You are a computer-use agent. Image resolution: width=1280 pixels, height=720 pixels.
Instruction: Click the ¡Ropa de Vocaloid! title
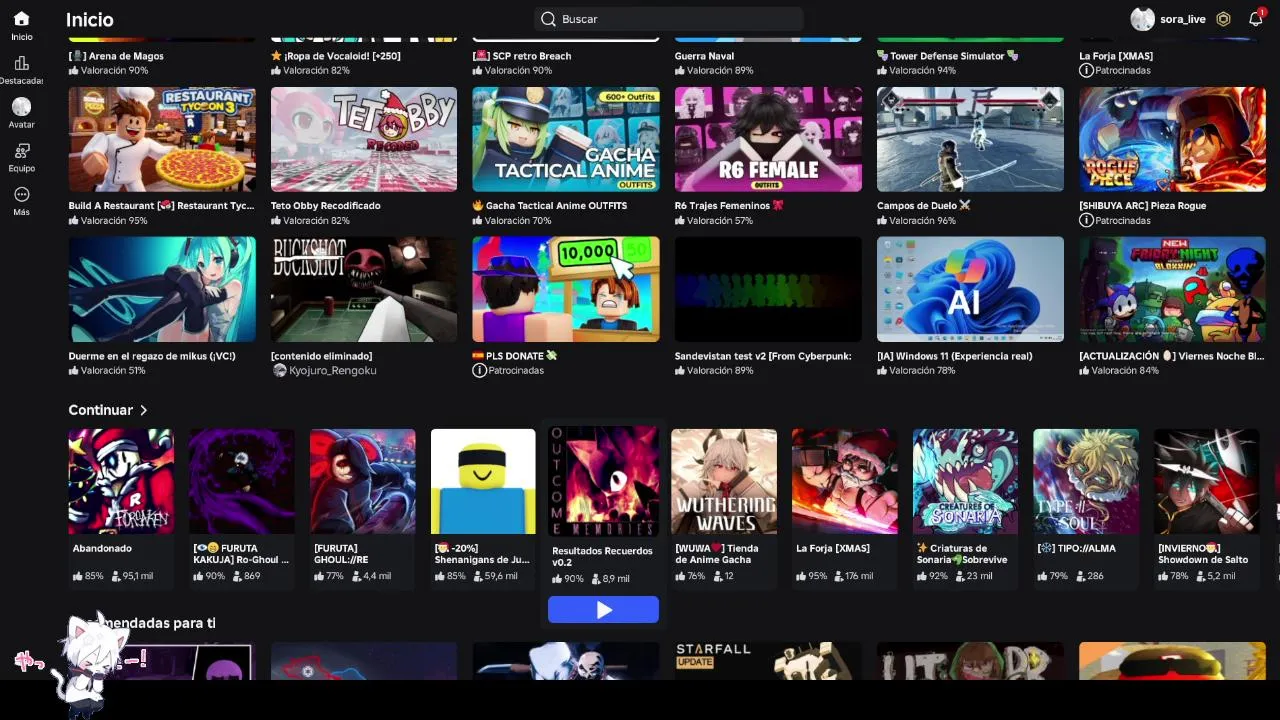(336, 56)
